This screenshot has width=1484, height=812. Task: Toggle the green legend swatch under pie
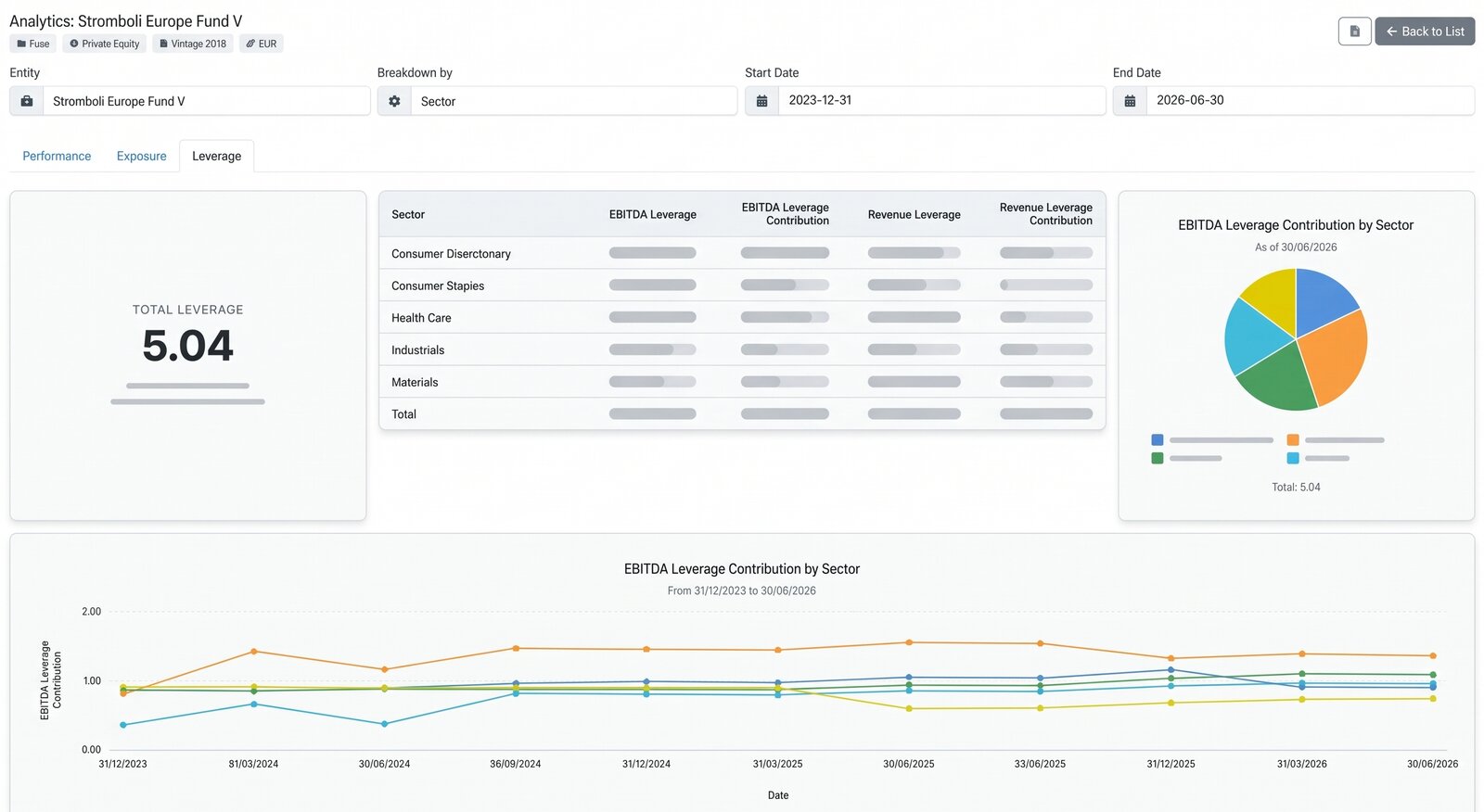pos(1157,458)
